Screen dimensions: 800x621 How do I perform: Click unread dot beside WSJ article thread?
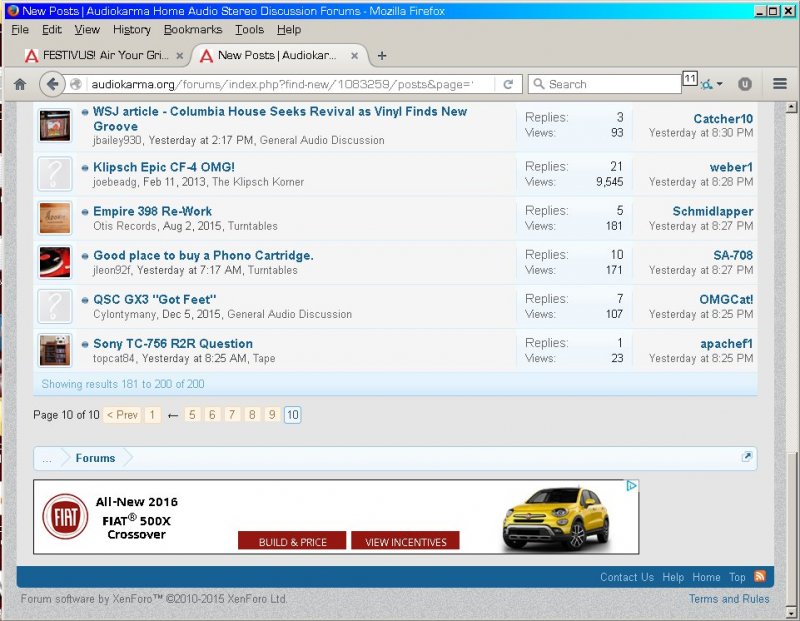[85, 112]
